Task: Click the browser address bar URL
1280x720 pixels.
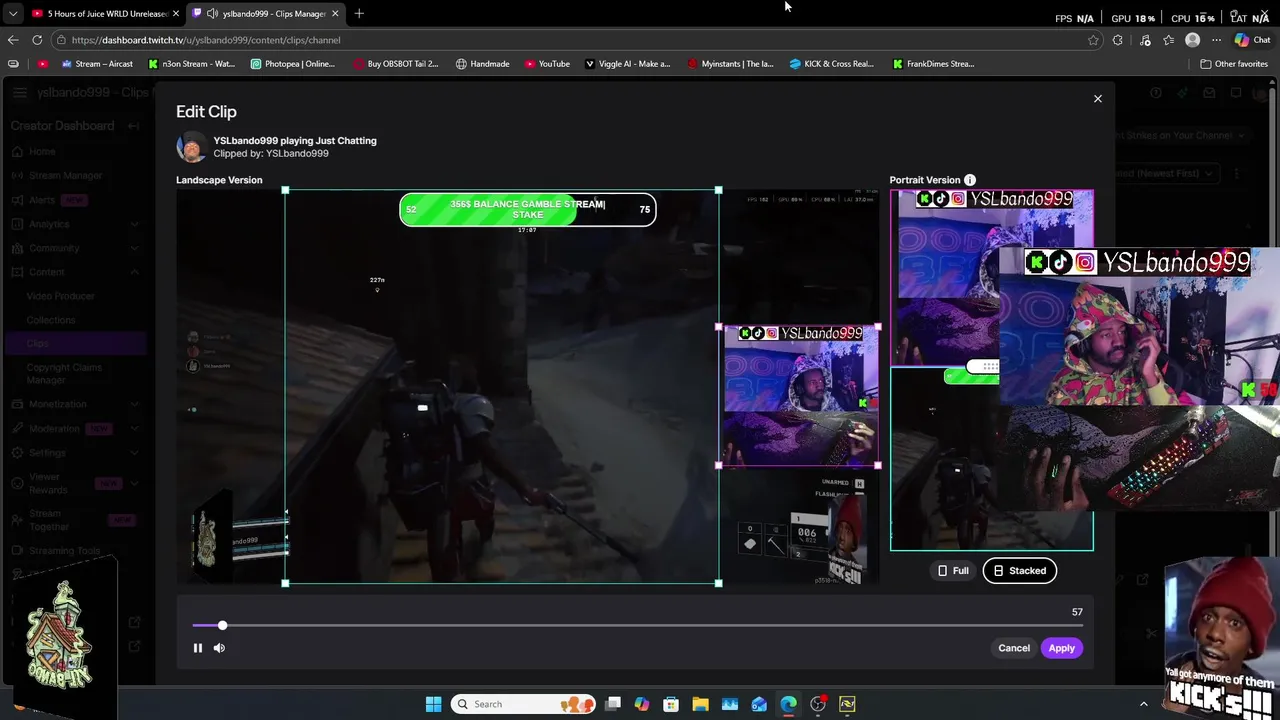Action: (x=206, y=40)
